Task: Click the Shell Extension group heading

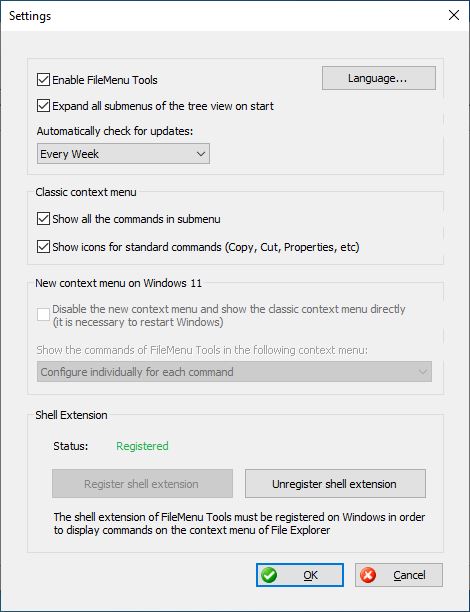Action: tap(71, 415)
